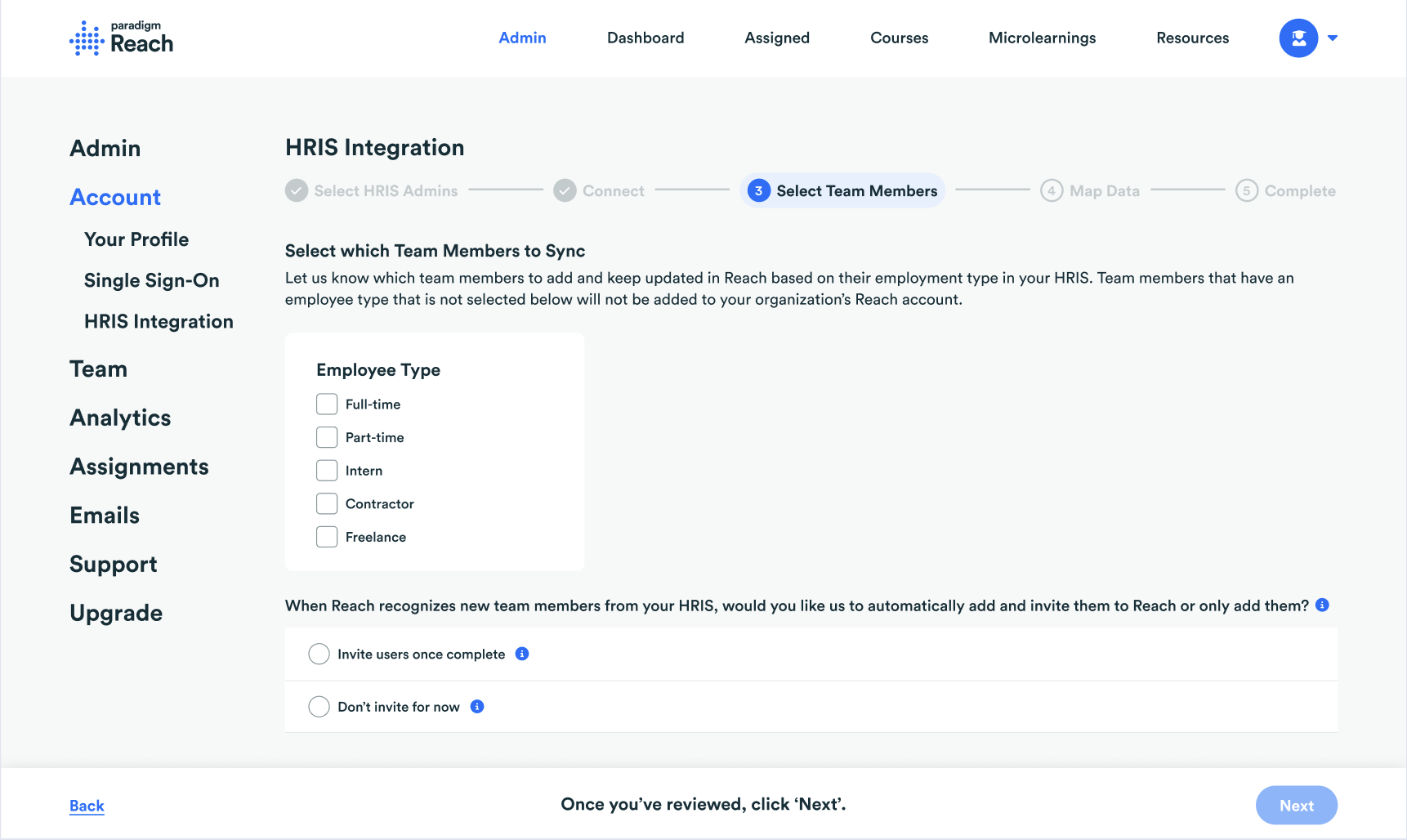Click step 4 Map Data circle

click(x=1052, y=190)
